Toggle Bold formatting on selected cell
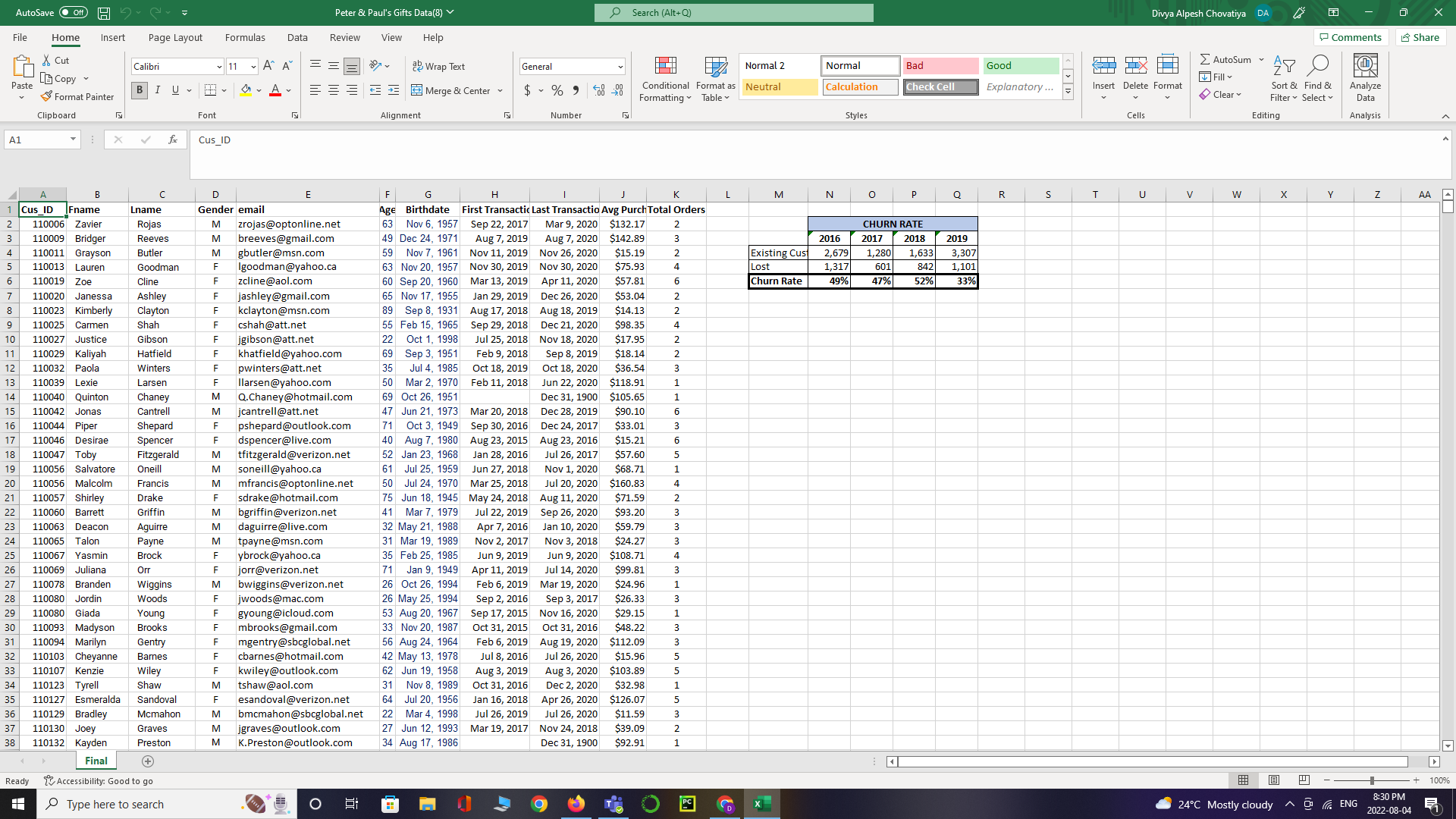This screenshot has height=819, width=1456. coord(139,91)
